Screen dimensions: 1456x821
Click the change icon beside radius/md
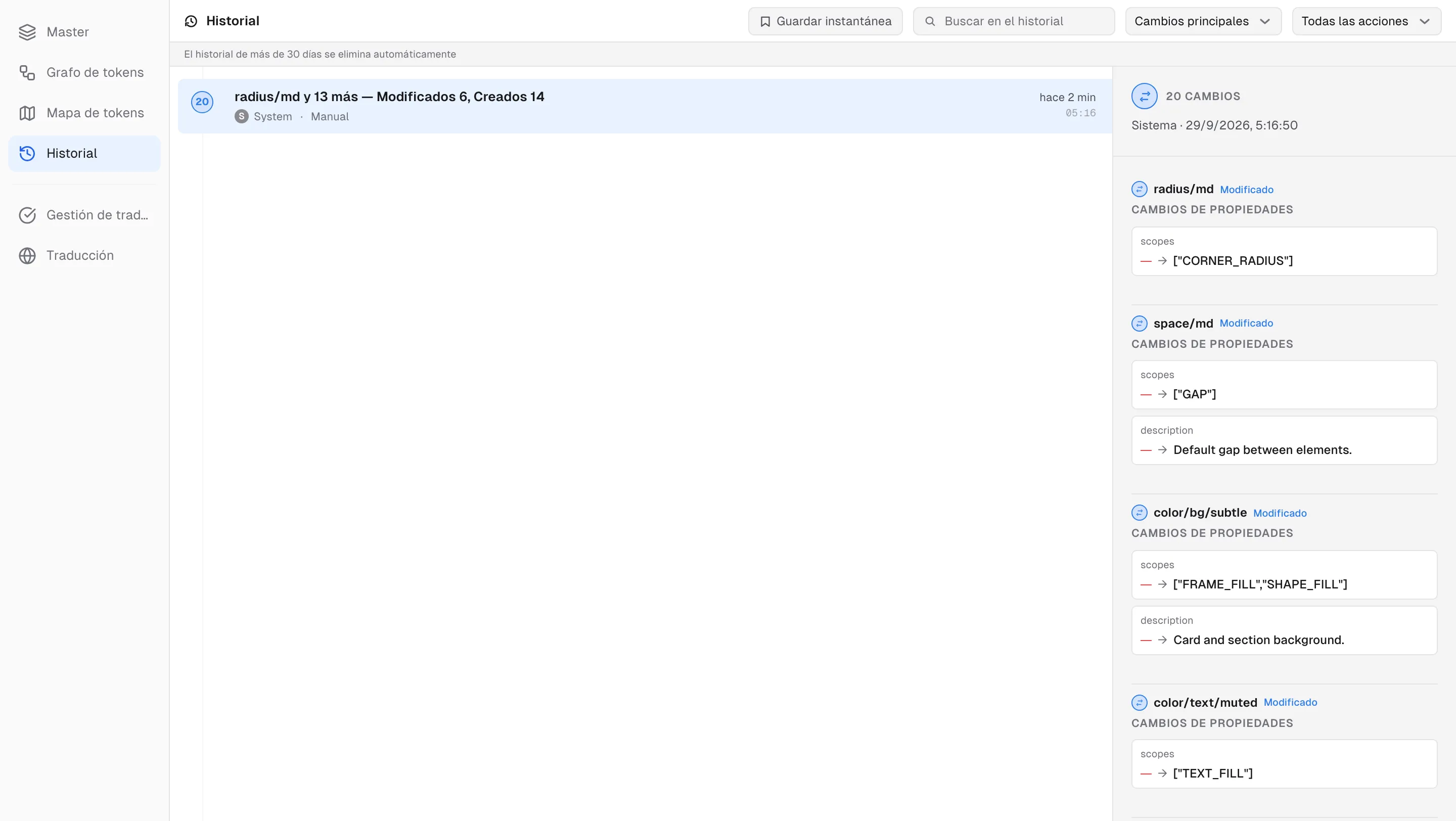pos(1140,189)
